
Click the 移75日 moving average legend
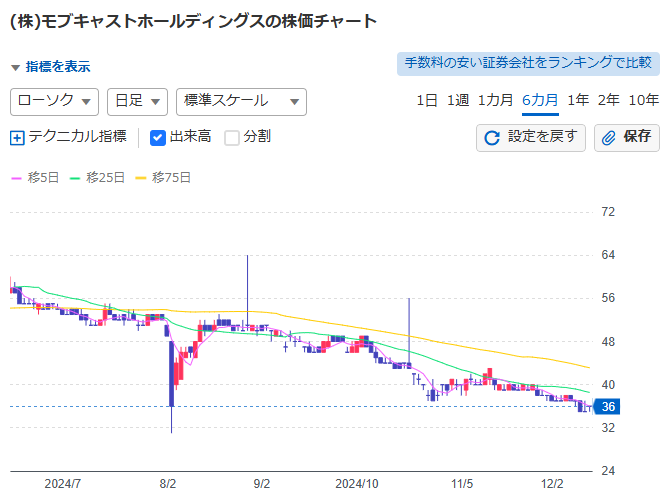(x=163, y=177)
